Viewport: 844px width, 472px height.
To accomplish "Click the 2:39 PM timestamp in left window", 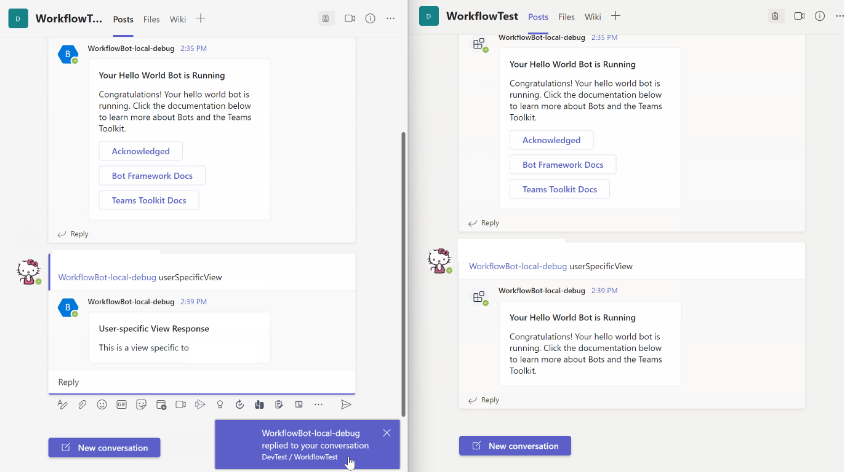I will (194, 302).
